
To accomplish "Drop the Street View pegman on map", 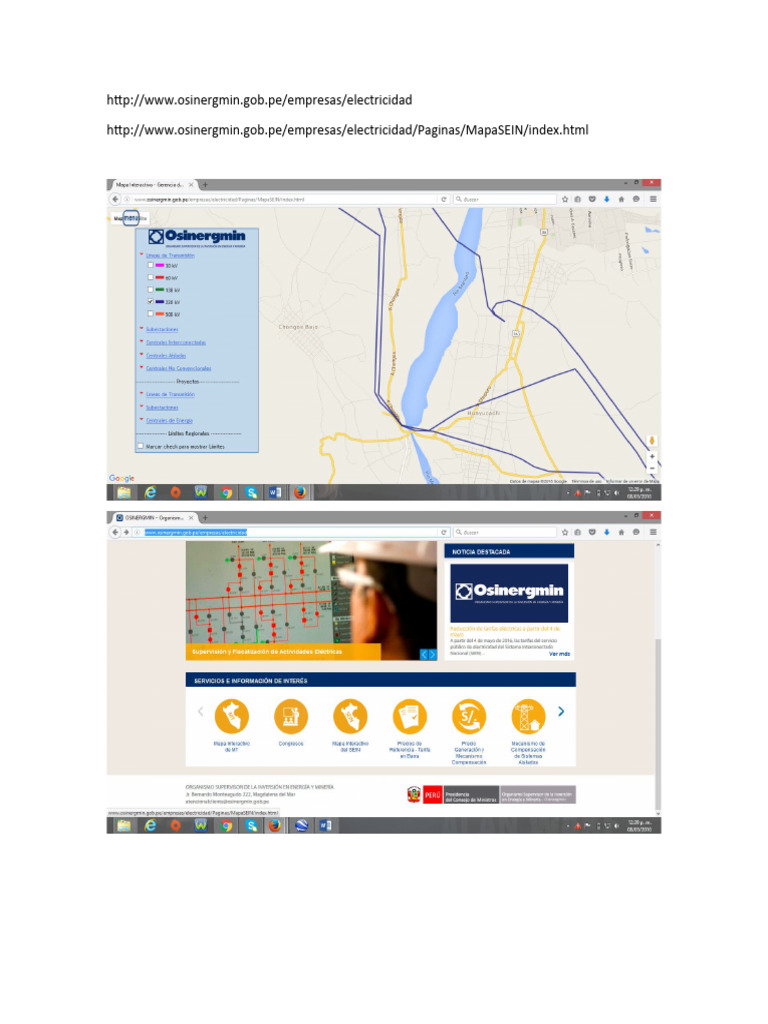I will (651, 441).
